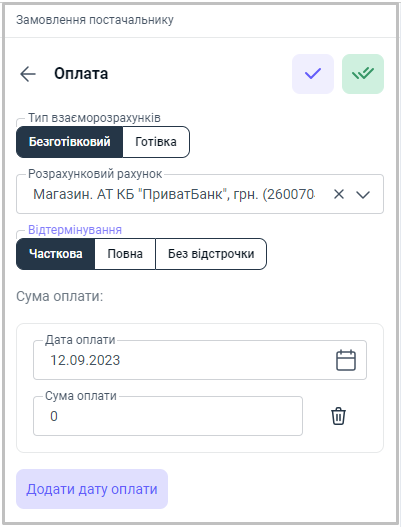This screenshot has height=527, width=401.
Task: Select Без відстрочки option
Action: [211, 254]
